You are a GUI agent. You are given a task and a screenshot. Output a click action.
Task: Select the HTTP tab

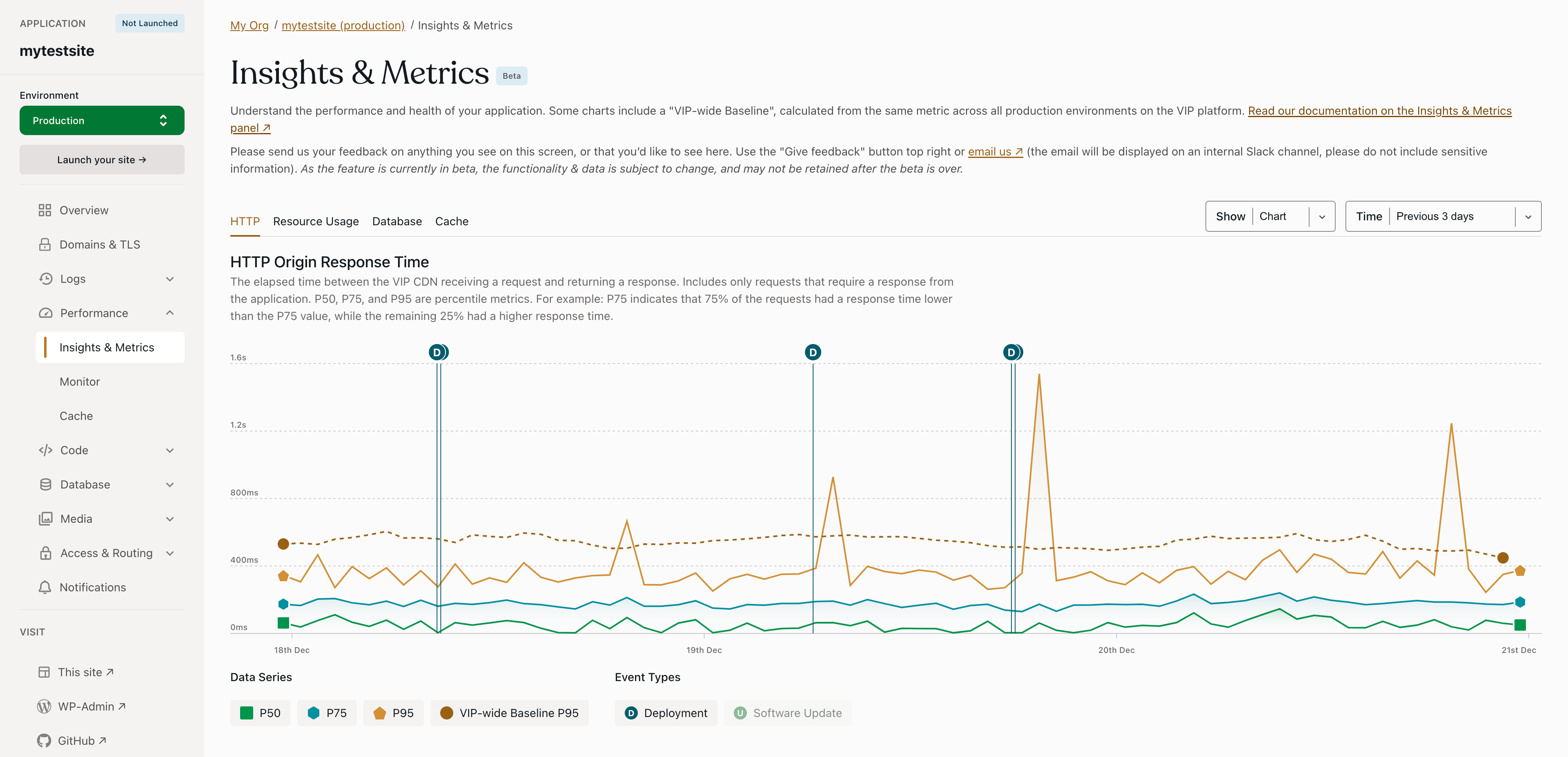pyautogui.click(x=245, y=222)
